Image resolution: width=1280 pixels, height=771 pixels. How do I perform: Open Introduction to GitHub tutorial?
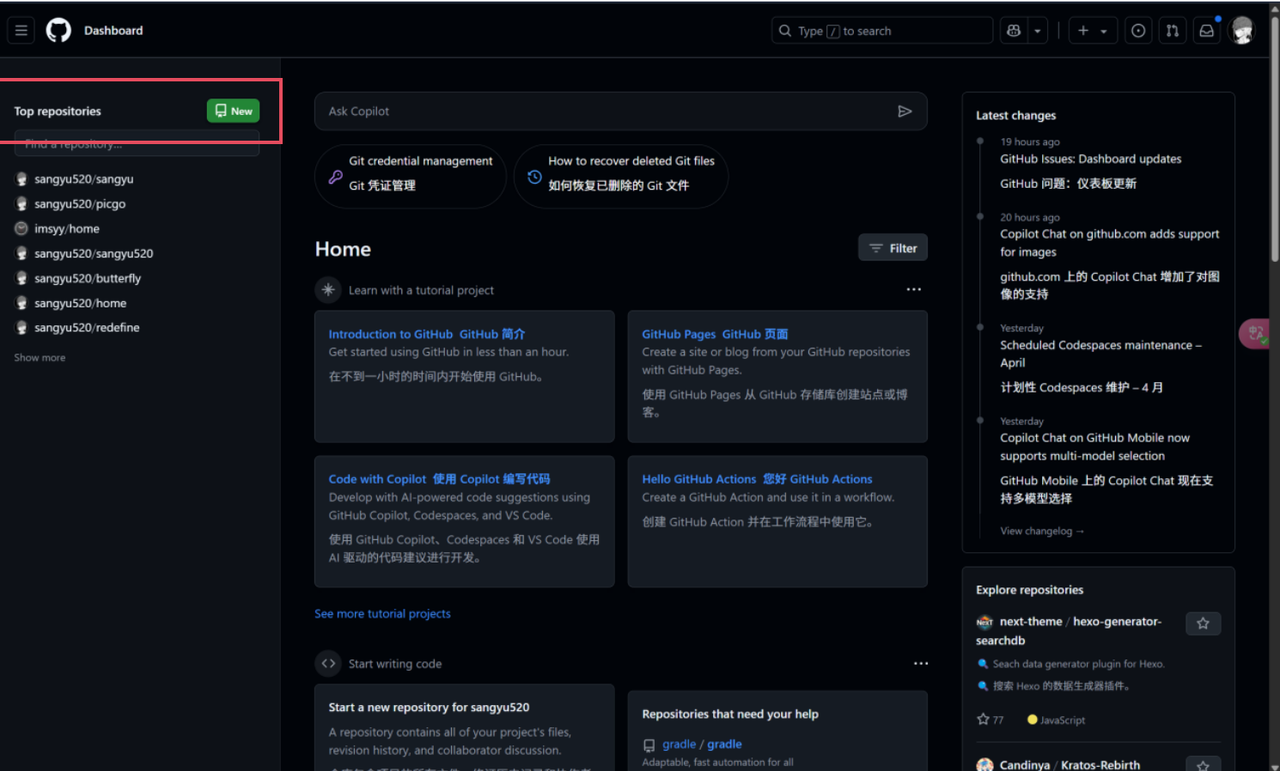427,334
